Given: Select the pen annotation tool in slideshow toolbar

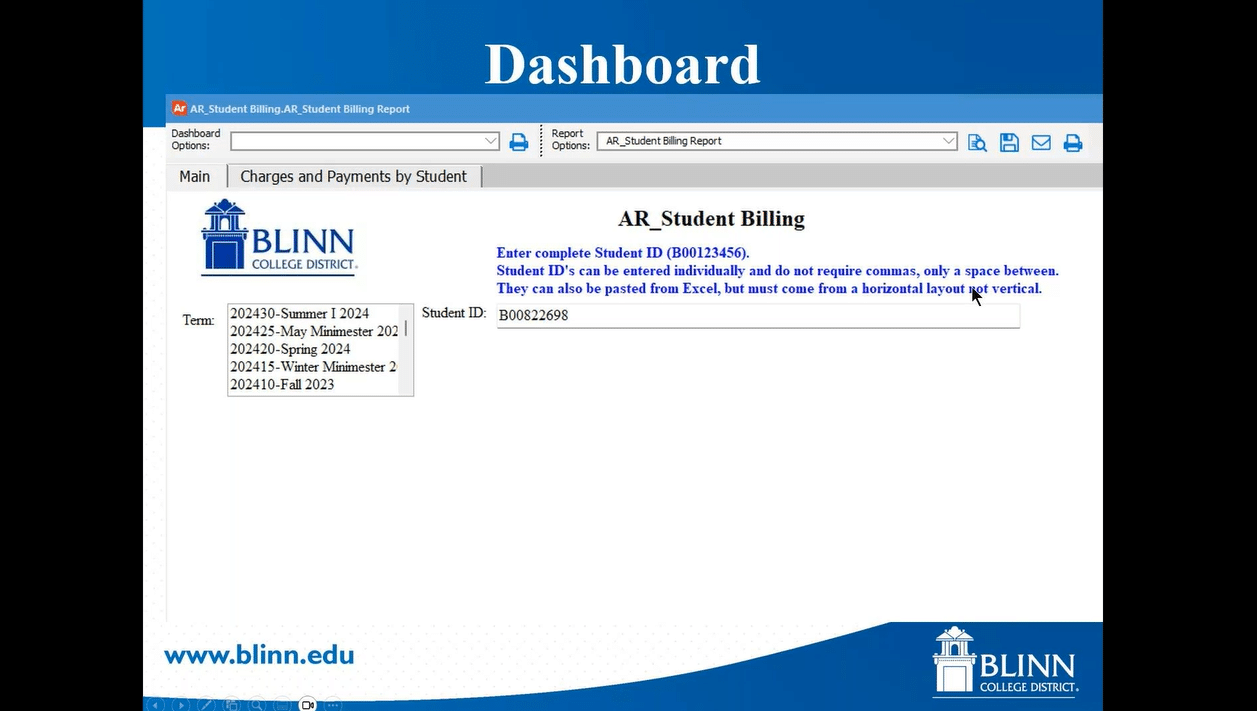Looking at the screenshot, I should (207, 704).
